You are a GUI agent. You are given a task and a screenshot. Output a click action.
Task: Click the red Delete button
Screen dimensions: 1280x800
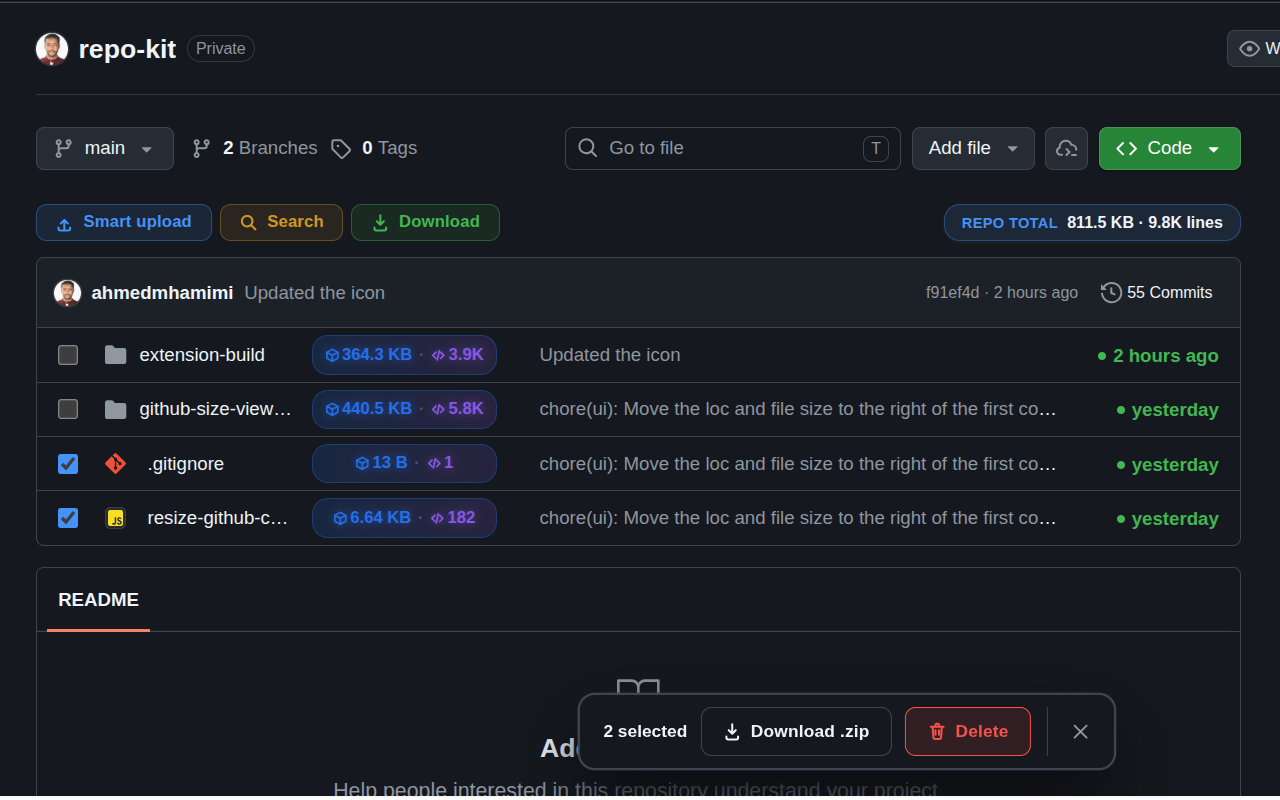tap(968, 731)
